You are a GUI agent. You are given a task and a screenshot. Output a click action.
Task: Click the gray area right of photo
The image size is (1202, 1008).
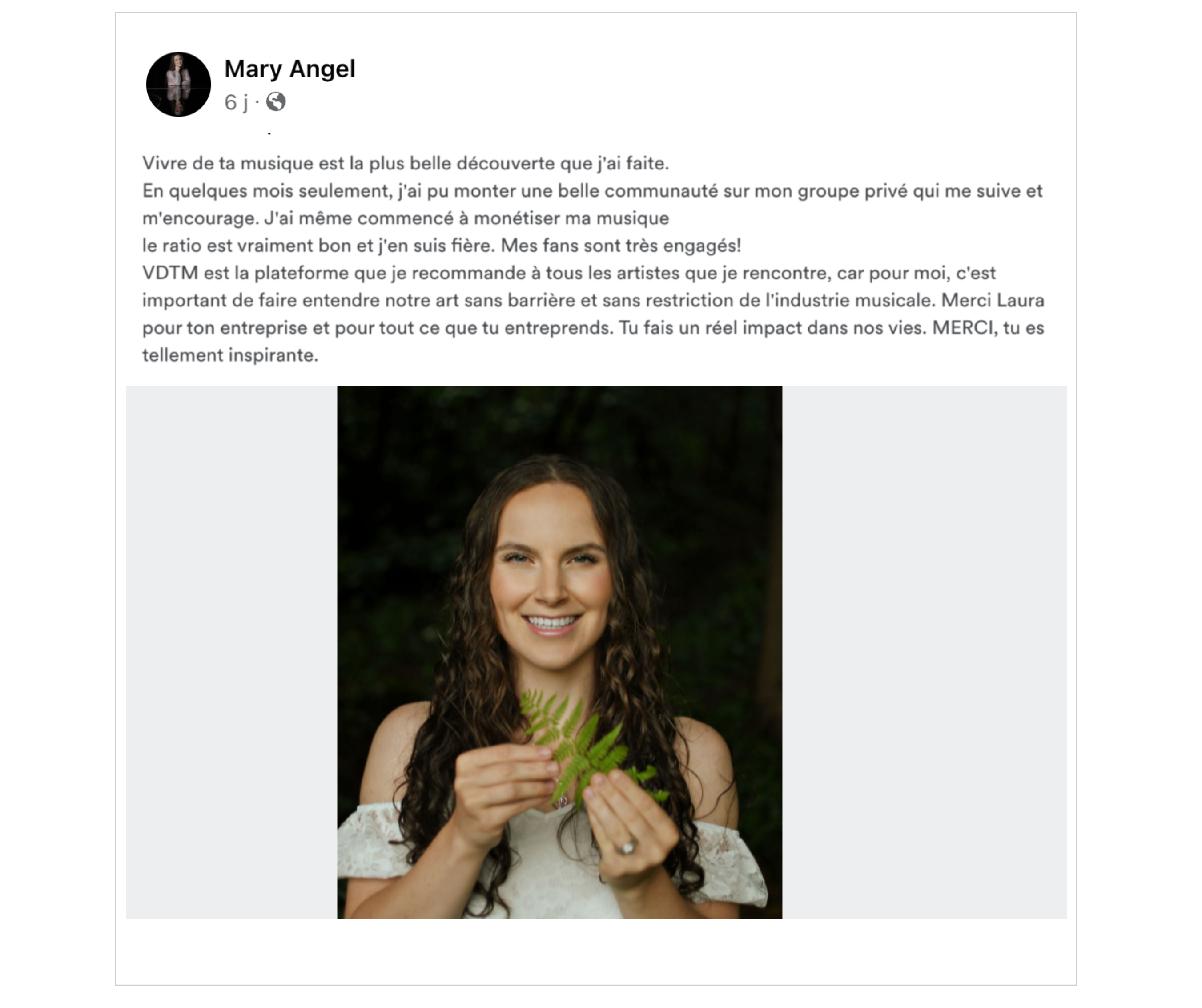(925, 652)
